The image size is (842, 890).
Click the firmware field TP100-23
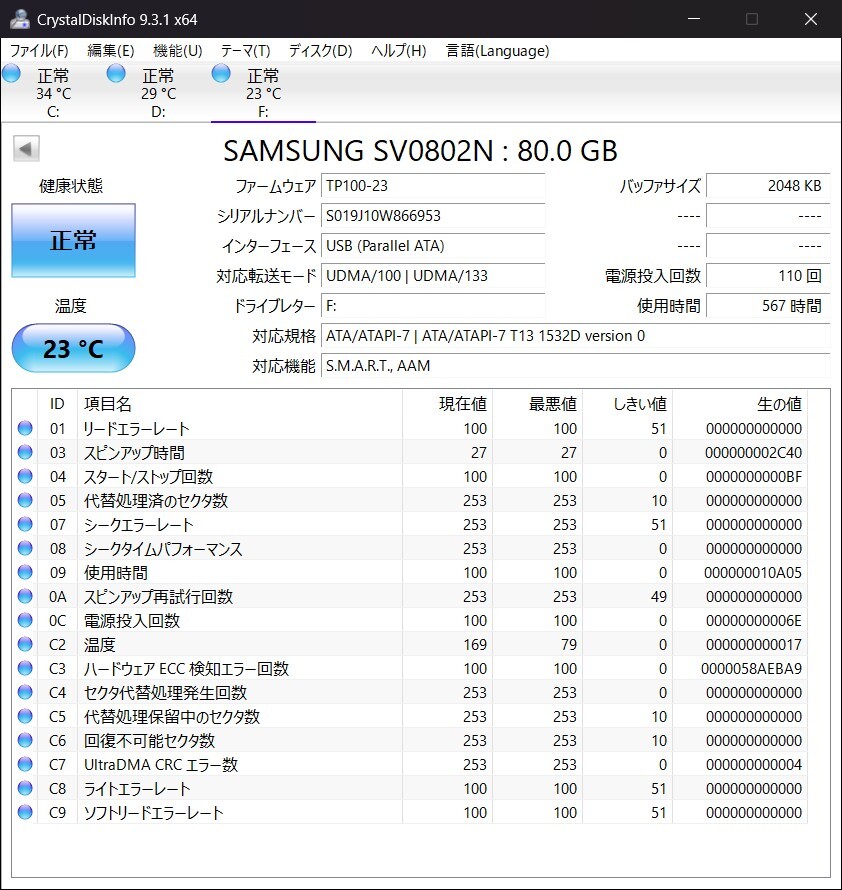pos(433,186)
